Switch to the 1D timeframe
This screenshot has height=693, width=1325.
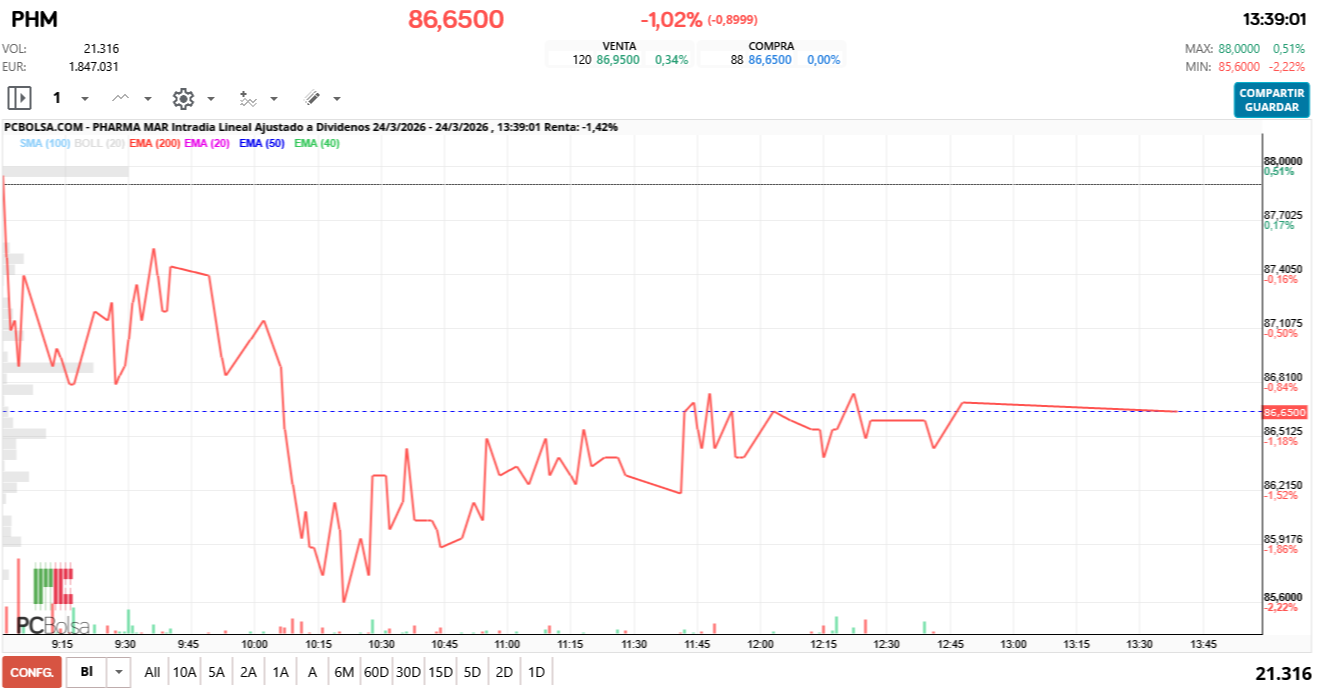pyautogui.click(x=535, y=673)
